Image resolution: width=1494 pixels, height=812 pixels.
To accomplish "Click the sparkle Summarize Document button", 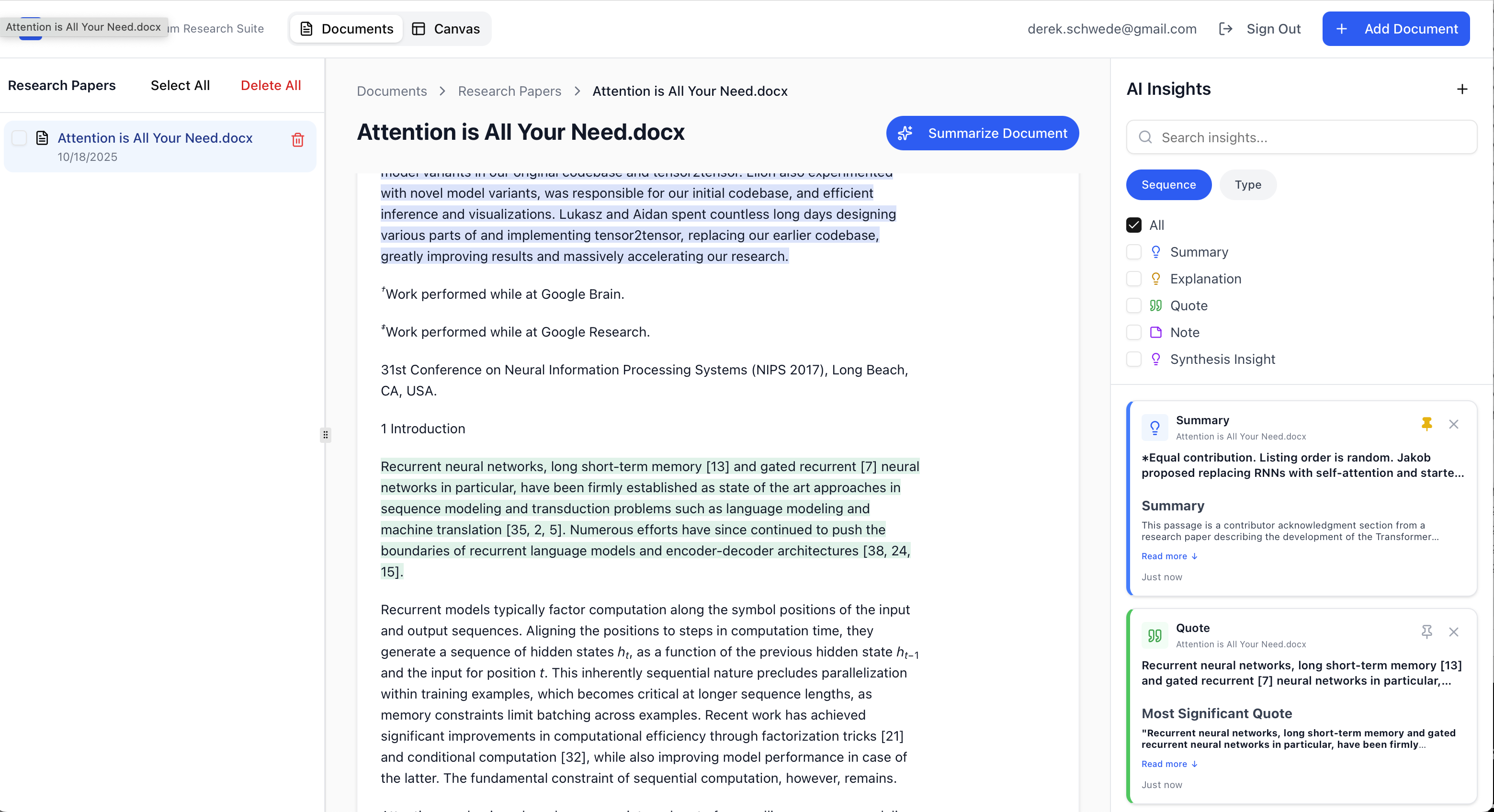I will [x=982, y=134].
